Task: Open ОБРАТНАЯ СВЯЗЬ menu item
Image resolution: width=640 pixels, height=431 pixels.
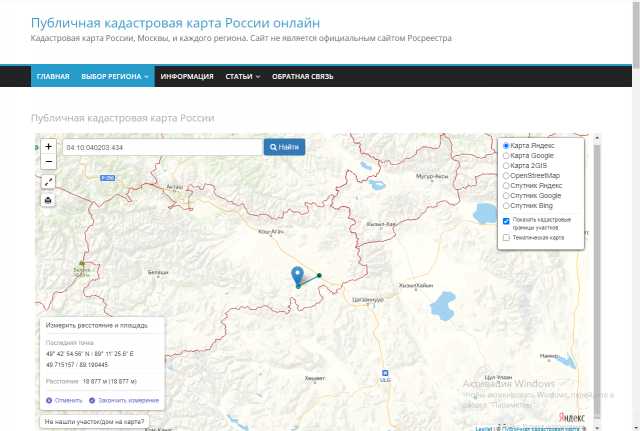Action: click(302, 76)
